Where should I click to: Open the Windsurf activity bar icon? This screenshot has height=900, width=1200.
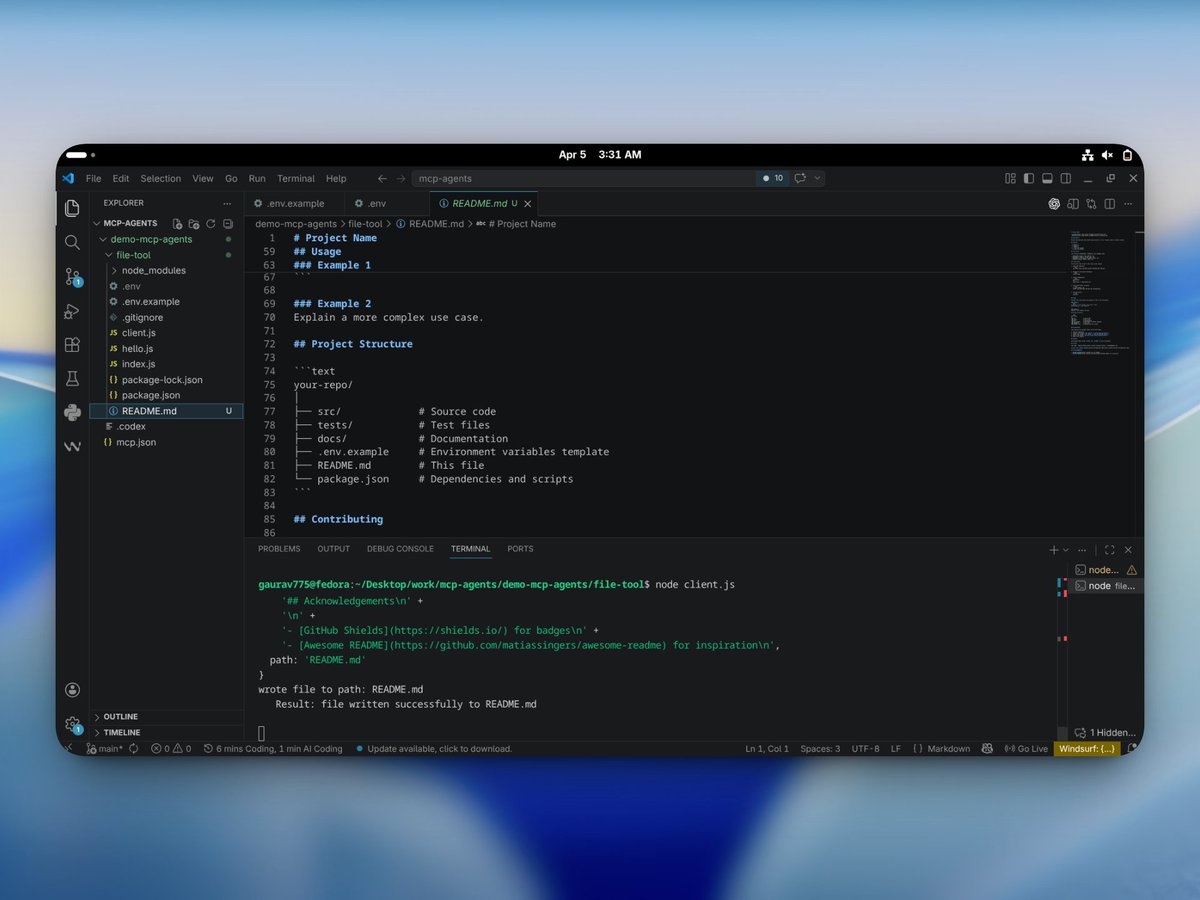(72, 446)
